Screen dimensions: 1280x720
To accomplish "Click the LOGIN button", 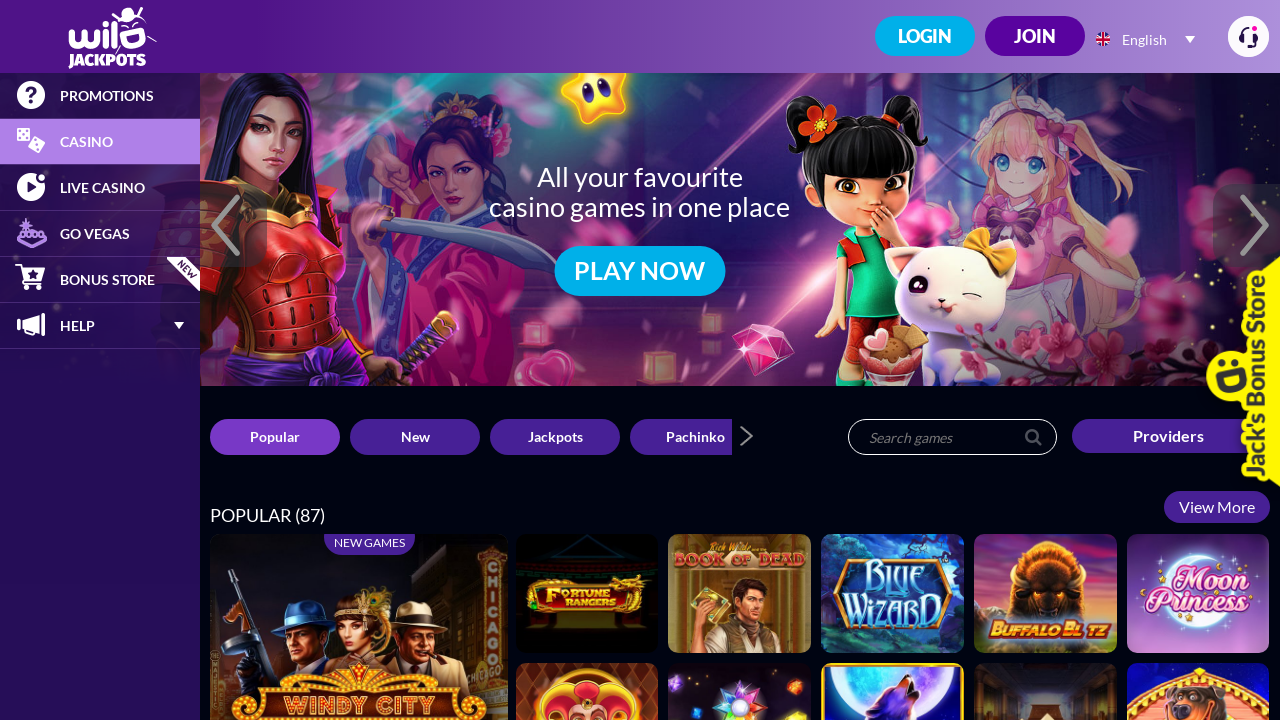I will 925,36.
